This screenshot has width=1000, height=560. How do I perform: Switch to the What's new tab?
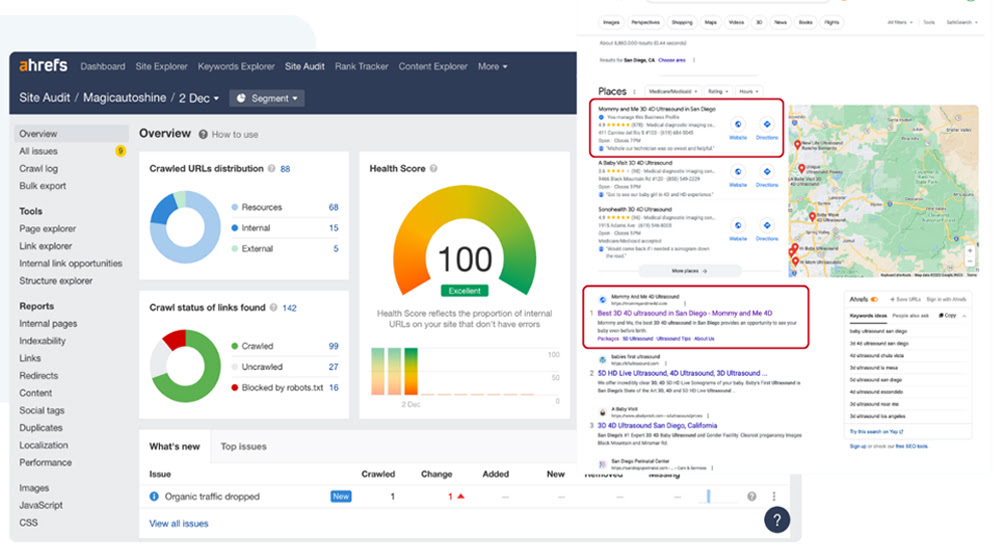pos(174,446)
